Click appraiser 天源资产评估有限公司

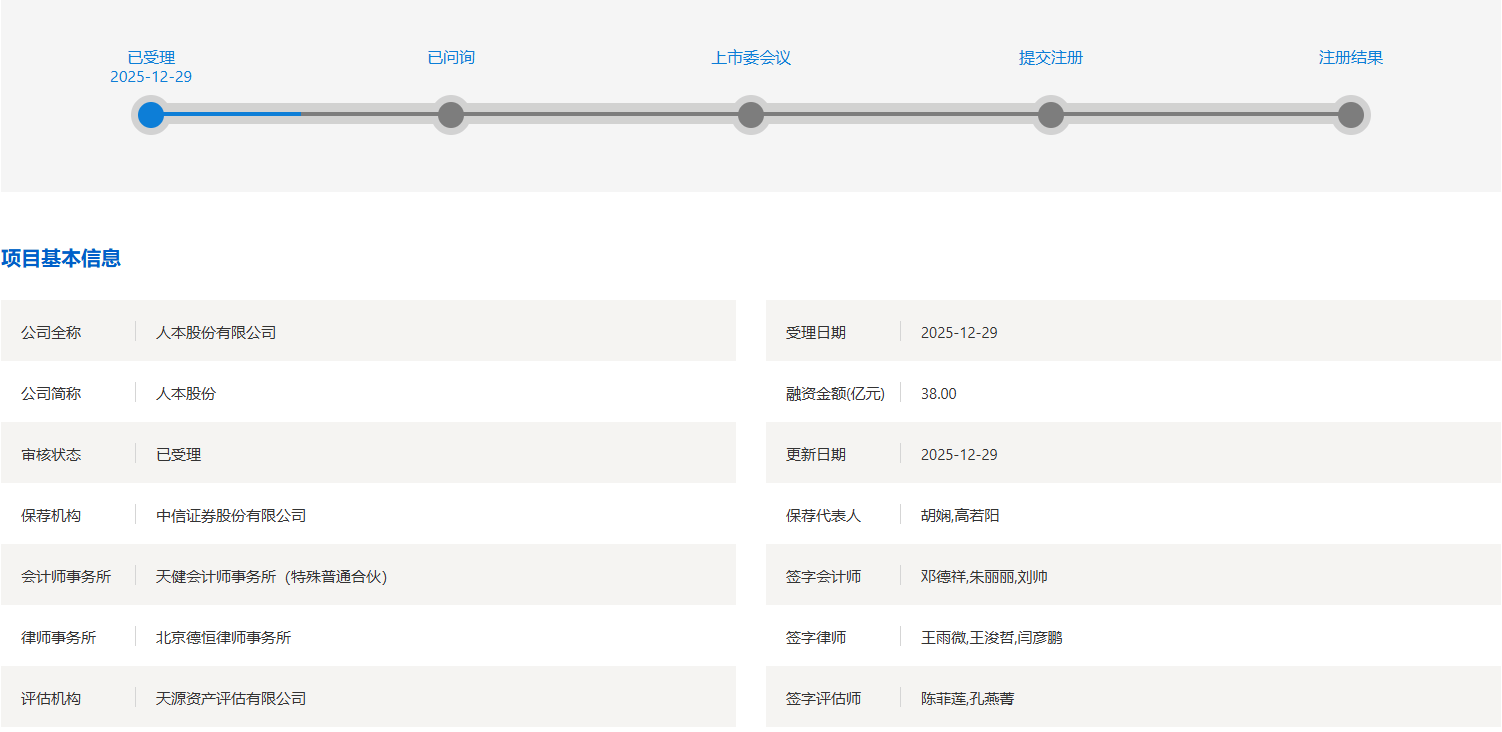[231, 698]
